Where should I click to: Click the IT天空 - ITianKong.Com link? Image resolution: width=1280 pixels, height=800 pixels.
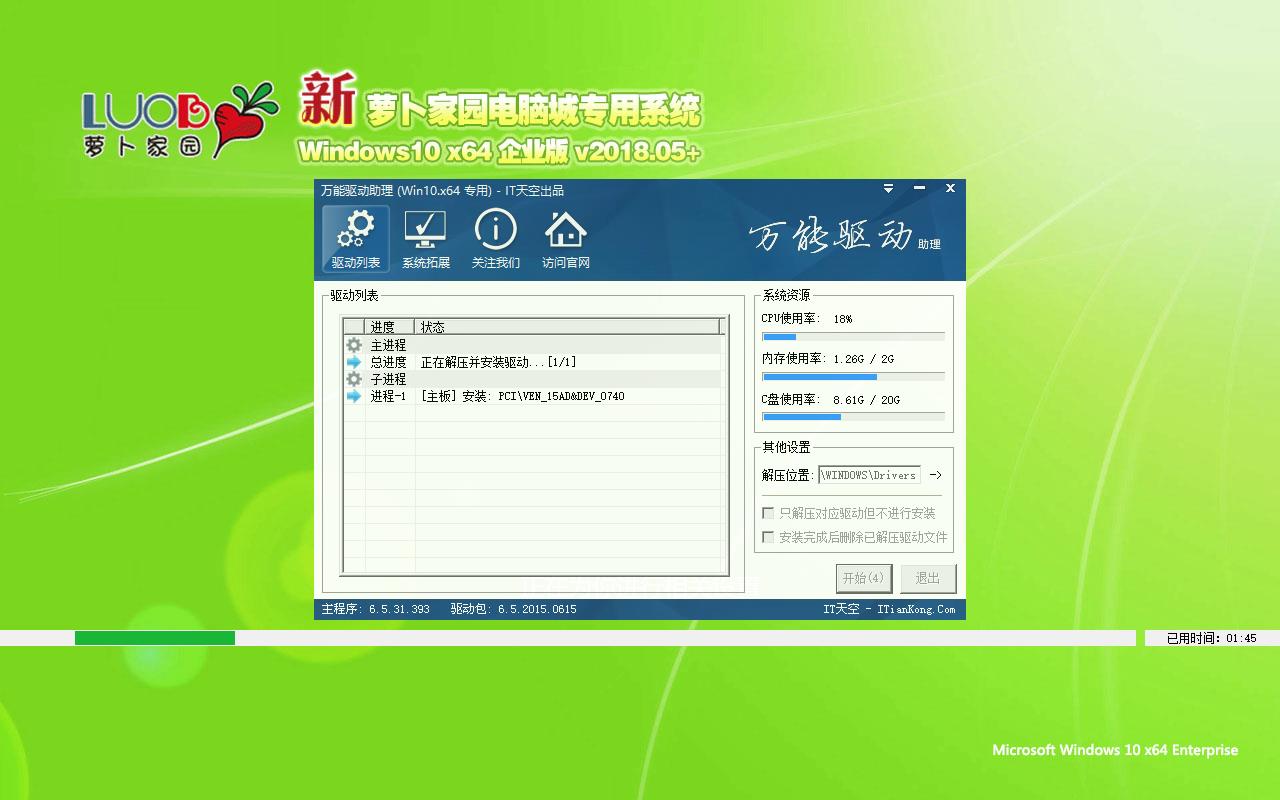pyautogui.click(x=889, y=609)
